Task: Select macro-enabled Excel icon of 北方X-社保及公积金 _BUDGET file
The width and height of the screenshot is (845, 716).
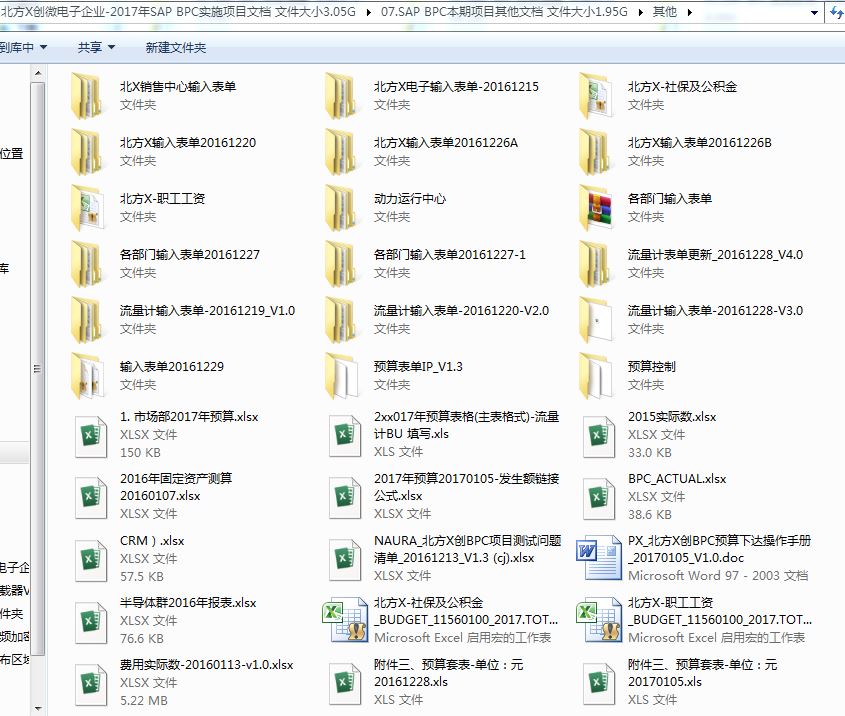Action: pos(345,619)
